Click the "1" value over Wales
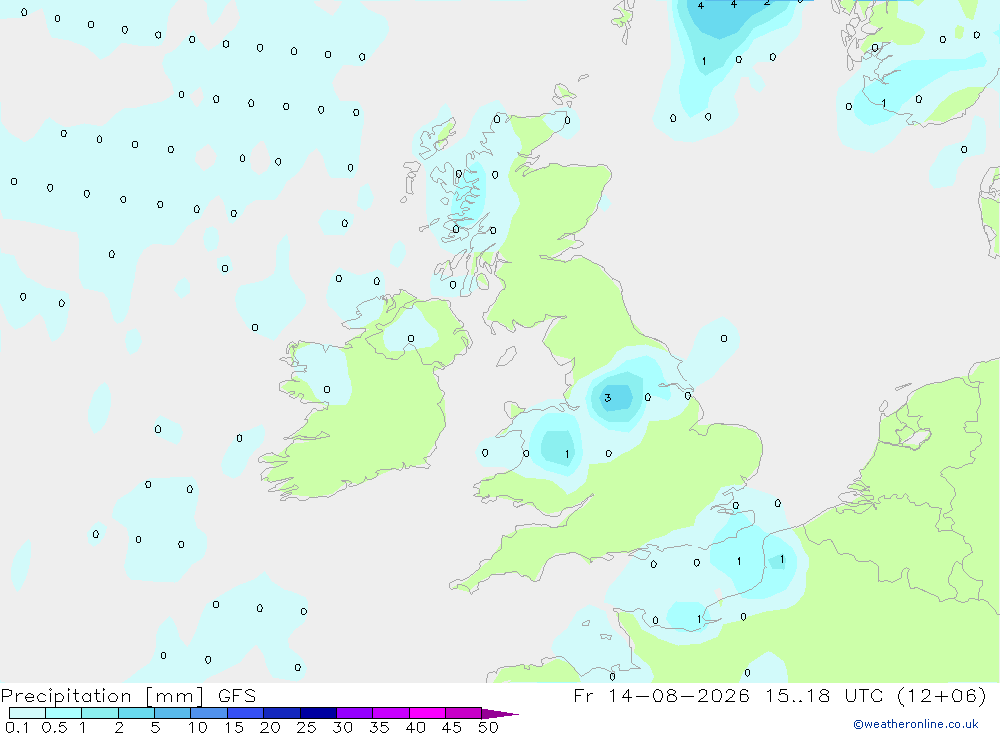The width and height of the screenshot is (1000, 733). [567, 454]
